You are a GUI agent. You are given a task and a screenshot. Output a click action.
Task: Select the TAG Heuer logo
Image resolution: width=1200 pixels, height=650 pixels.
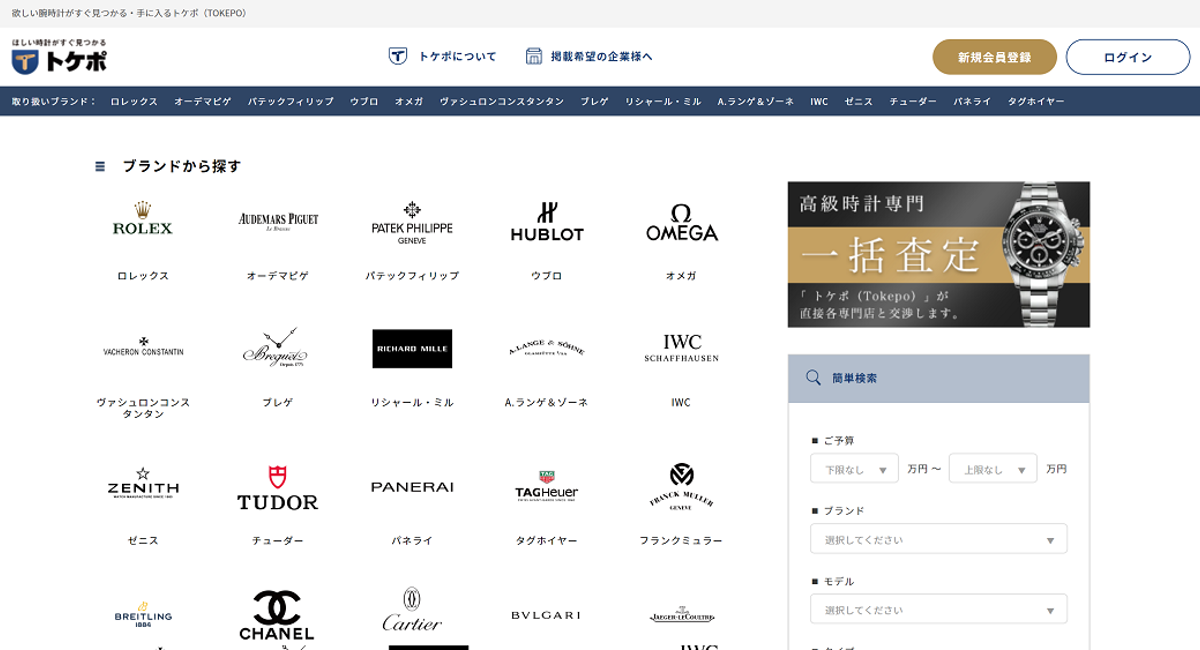tap(547, 487)
